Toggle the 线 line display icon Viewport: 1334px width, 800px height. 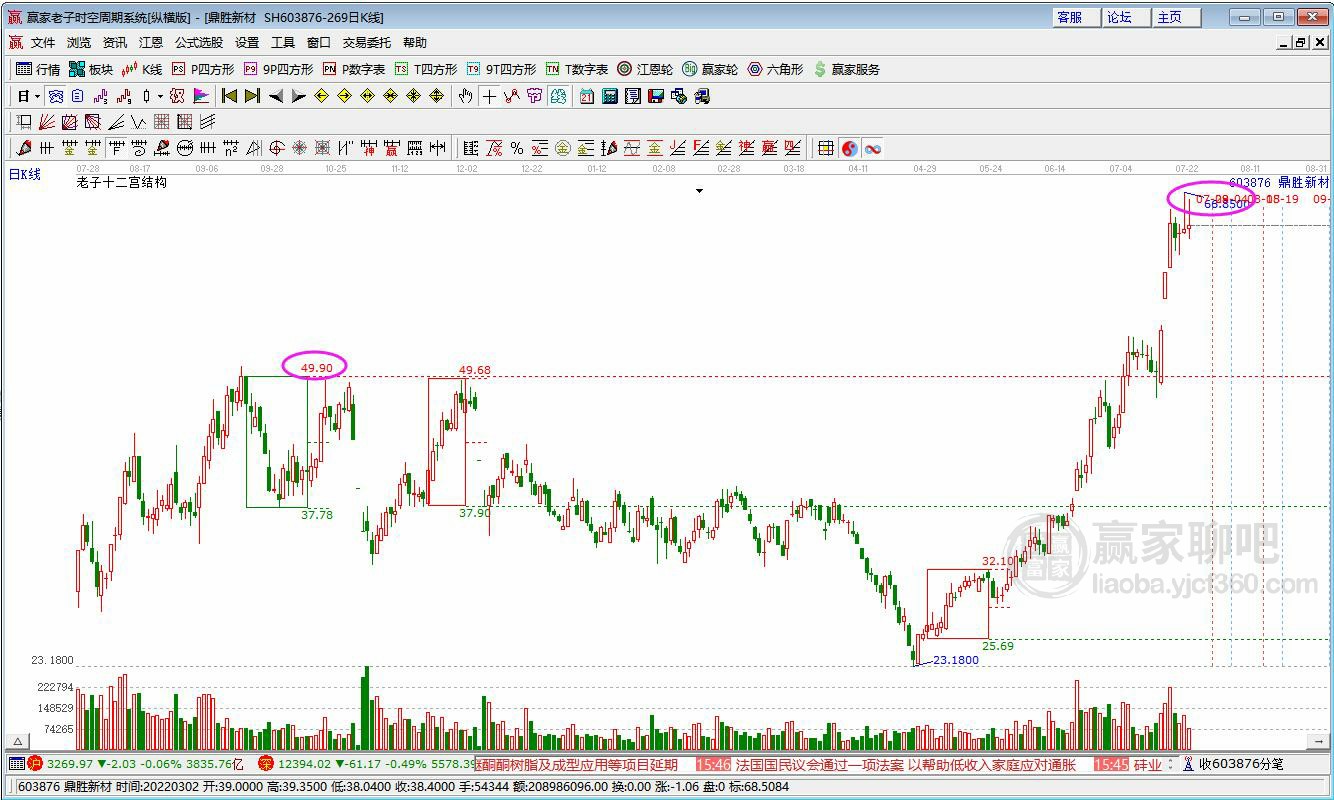[558, 96]
